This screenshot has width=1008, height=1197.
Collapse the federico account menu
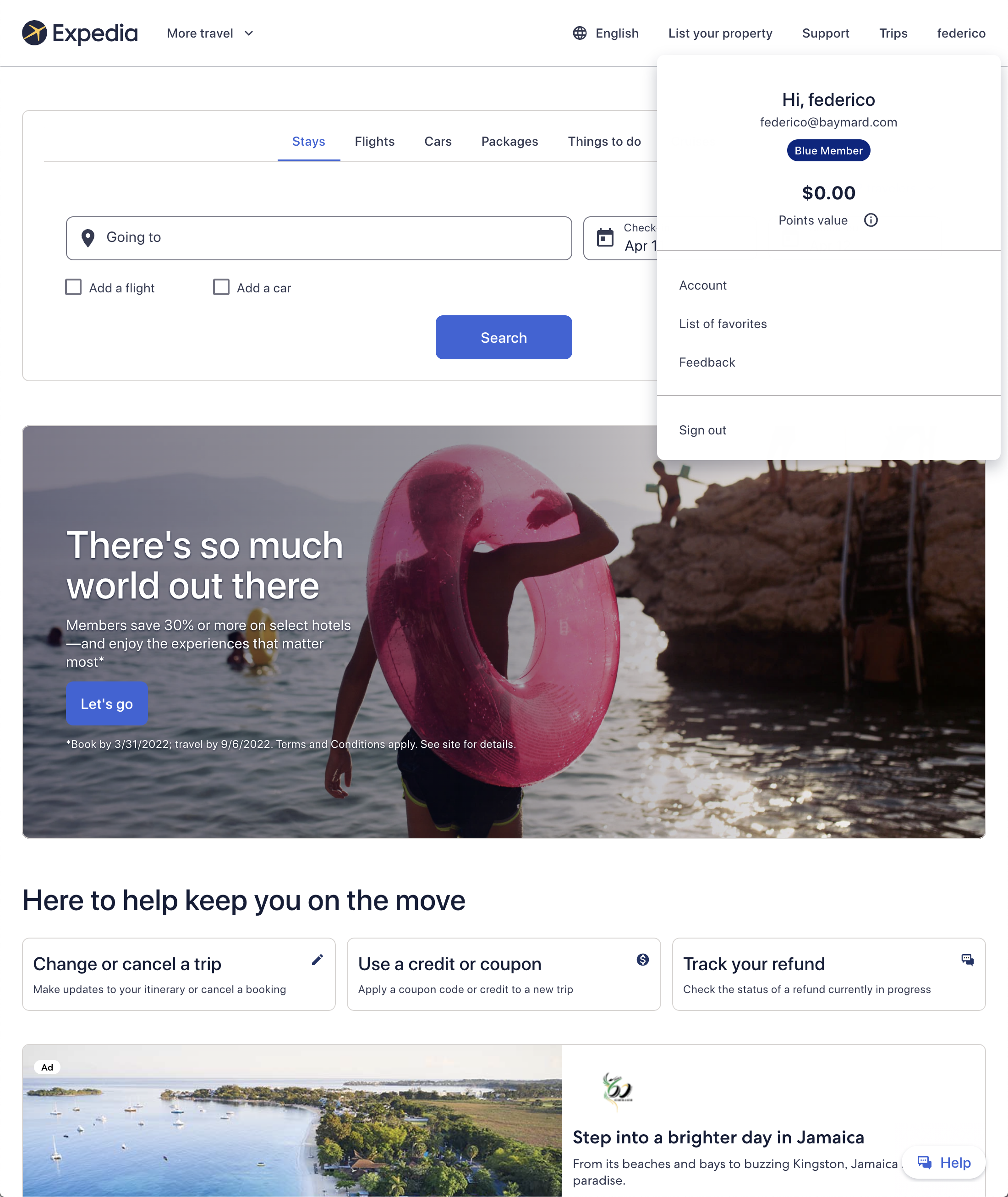(960, 33)
